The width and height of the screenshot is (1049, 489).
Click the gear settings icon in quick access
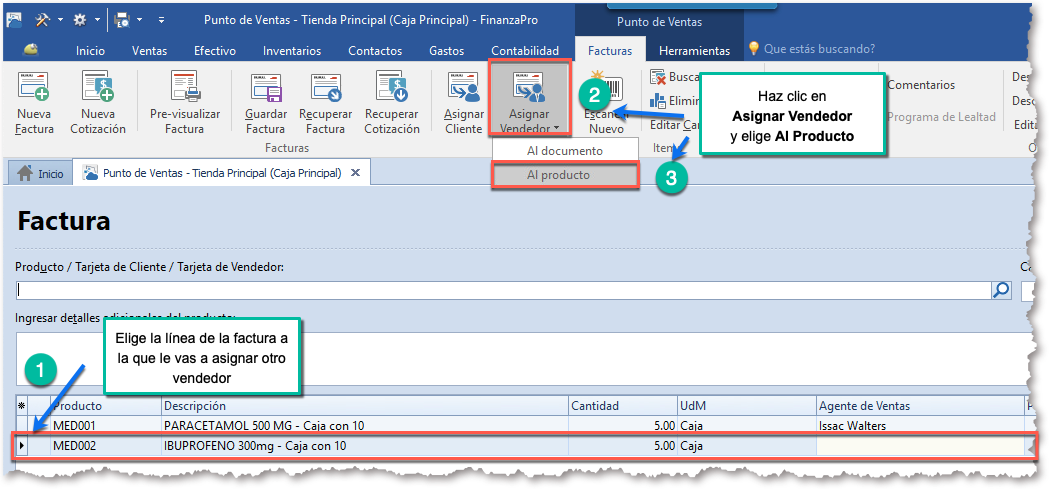coord(80,20)
